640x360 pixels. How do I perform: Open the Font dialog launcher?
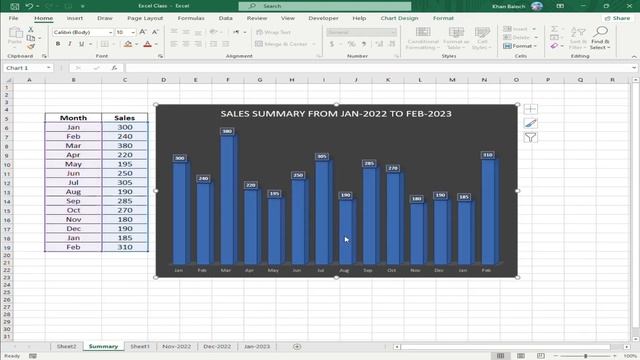click(160, 56)
